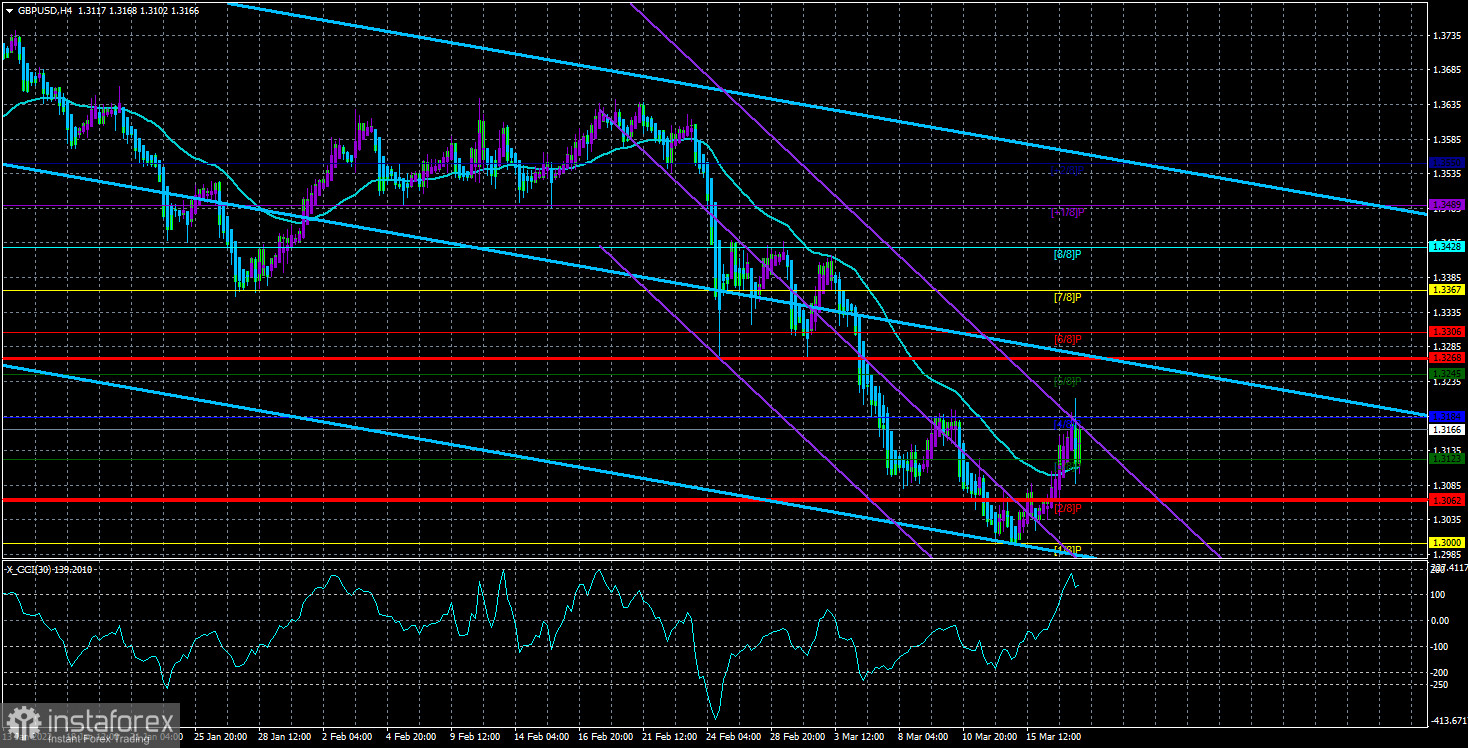Click the 21 Feb 12:00 time label
Viewport: 1468px width, 748px height.
(x=671, y=737)
